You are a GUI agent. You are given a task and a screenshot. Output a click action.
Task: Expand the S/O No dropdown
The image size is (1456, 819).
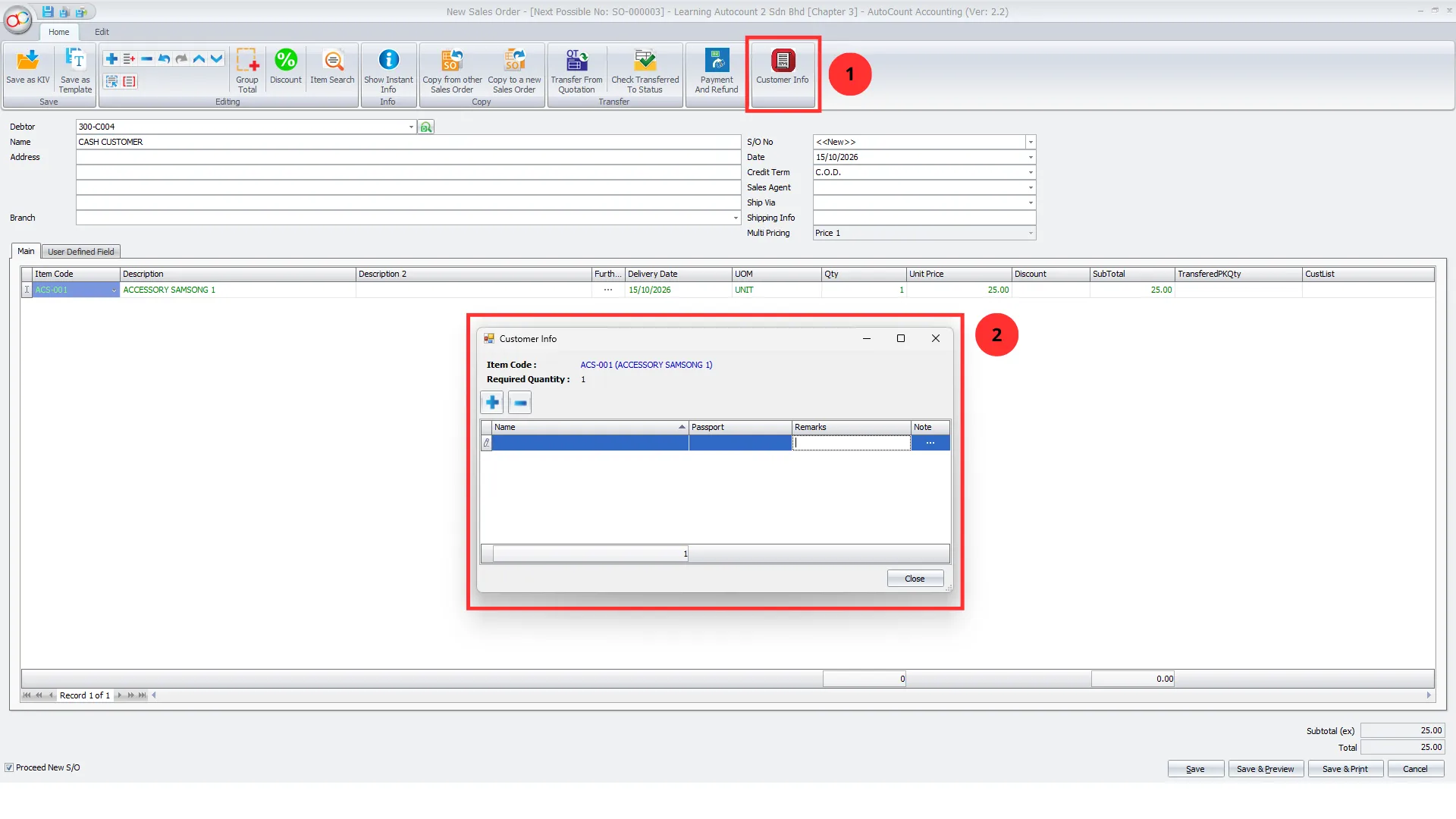(1031, 142)
